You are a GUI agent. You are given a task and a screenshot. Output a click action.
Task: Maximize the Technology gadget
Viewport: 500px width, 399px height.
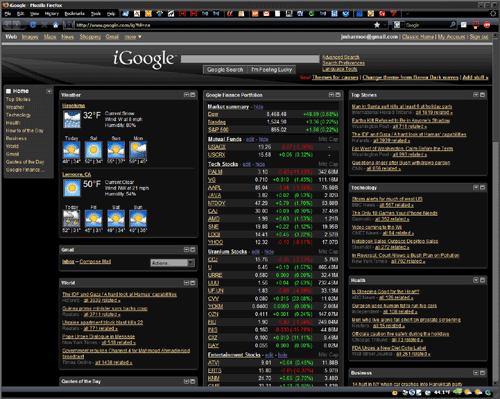(x=482, y=188)
